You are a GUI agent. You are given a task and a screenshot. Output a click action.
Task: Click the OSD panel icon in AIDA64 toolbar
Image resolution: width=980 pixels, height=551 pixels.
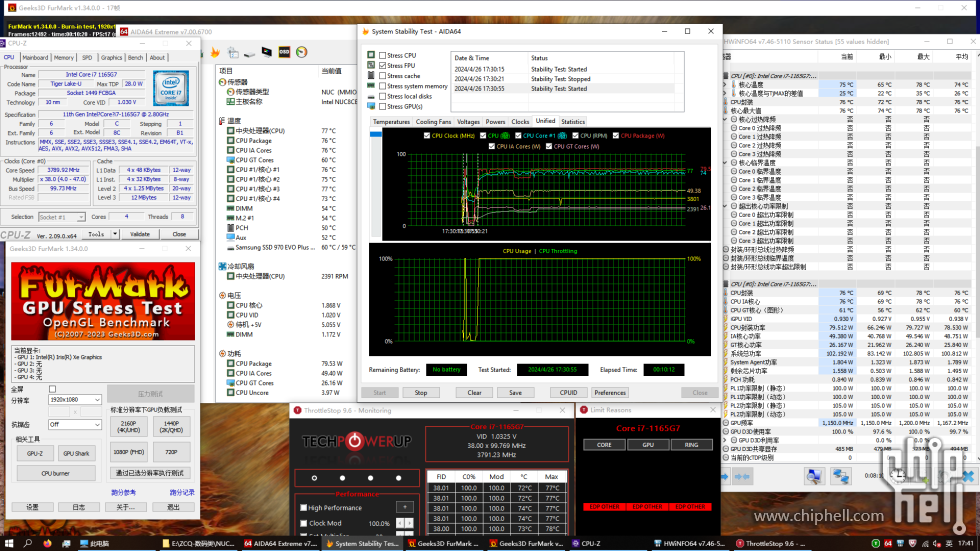[x=284, y=52]
